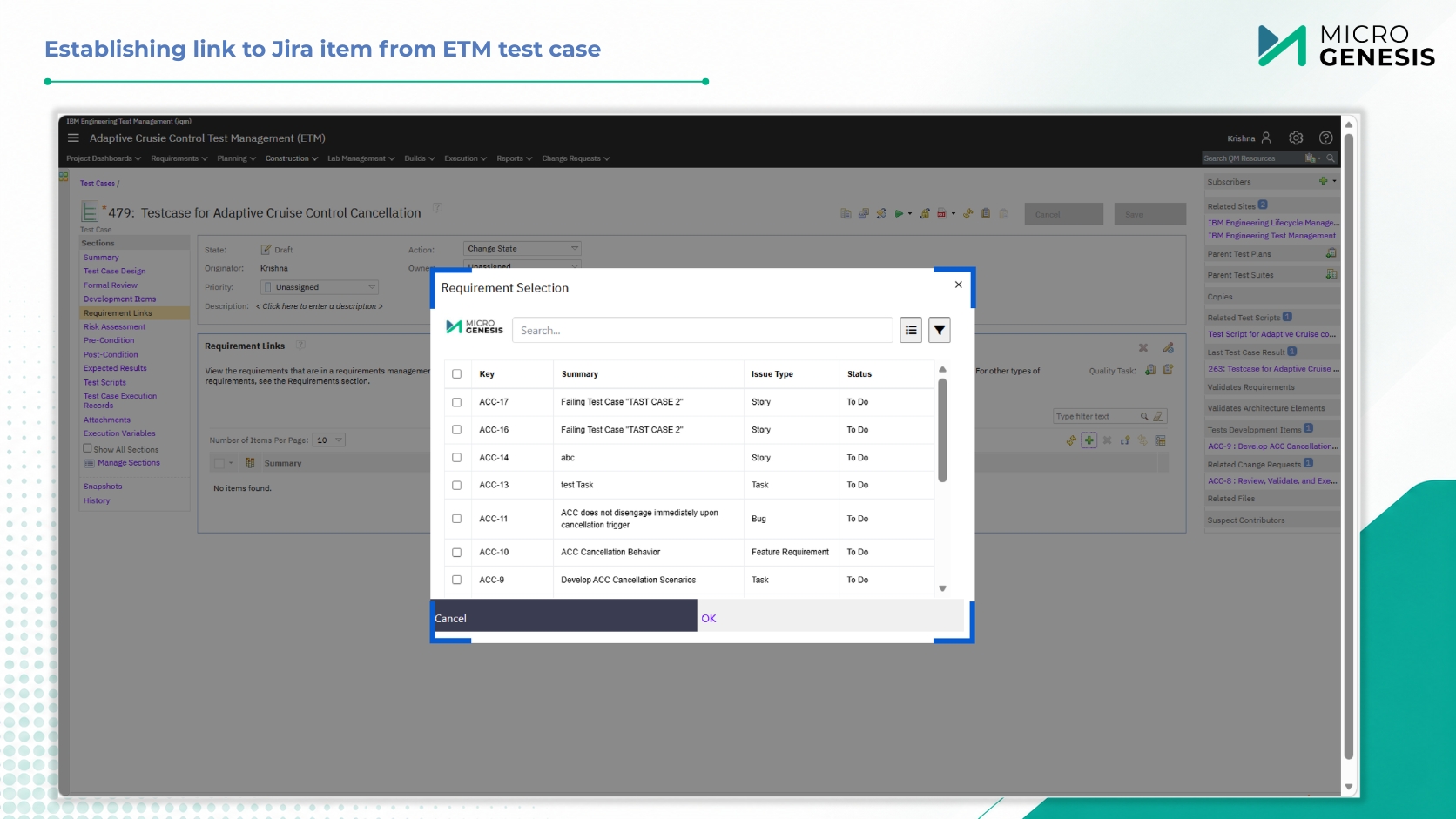Click the Save button on test case
The image size is (1456, 819).
1149,214
